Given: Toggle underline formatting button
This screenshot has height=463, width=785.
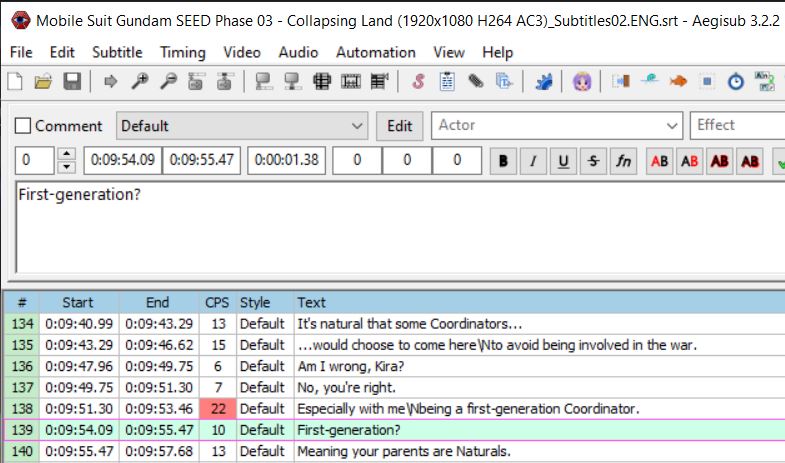Looking at the screenshot, I should click(x=563, y=161).
